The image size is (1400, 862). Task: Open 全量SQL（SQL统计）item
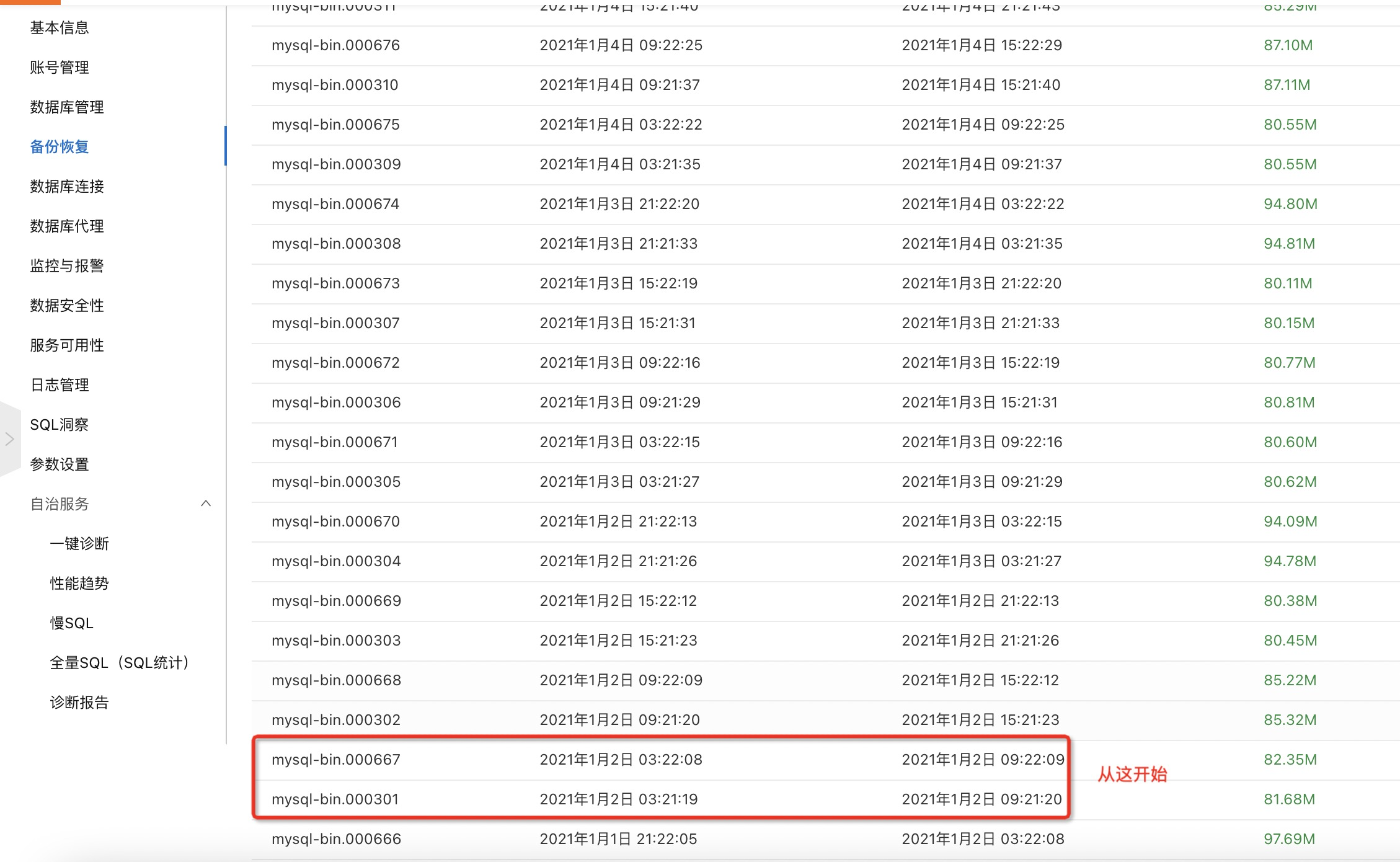pos(119,663)
